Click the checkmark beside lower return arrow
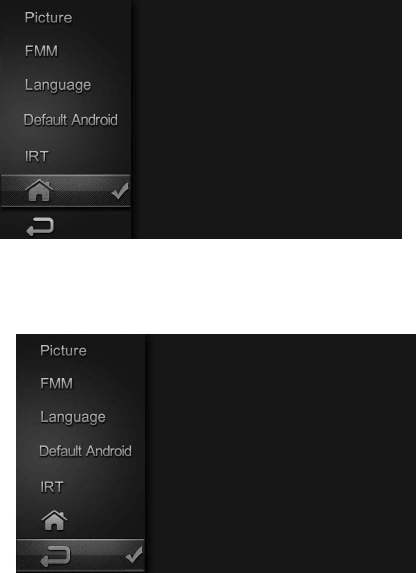The image size is (416, 573). coord(134,554)
